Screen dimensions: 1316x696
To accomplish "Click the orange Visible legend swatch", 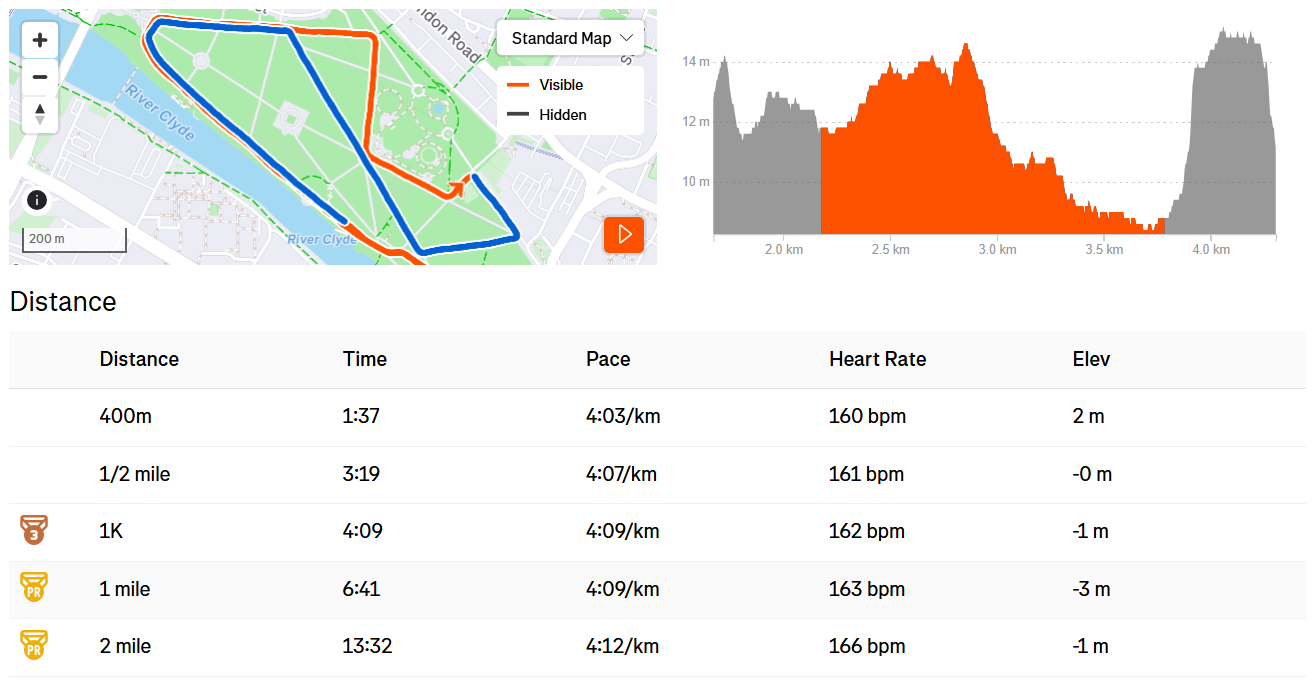I will [518, 85].
